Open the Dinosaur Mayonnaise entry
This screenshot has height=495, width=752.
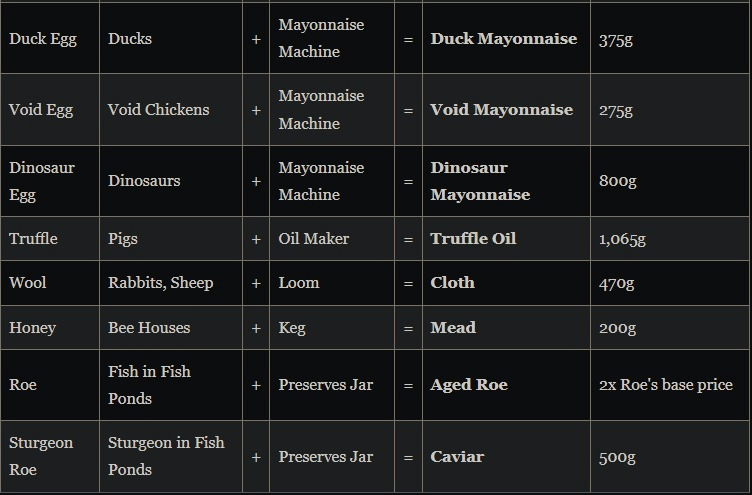tap(480, 181)
